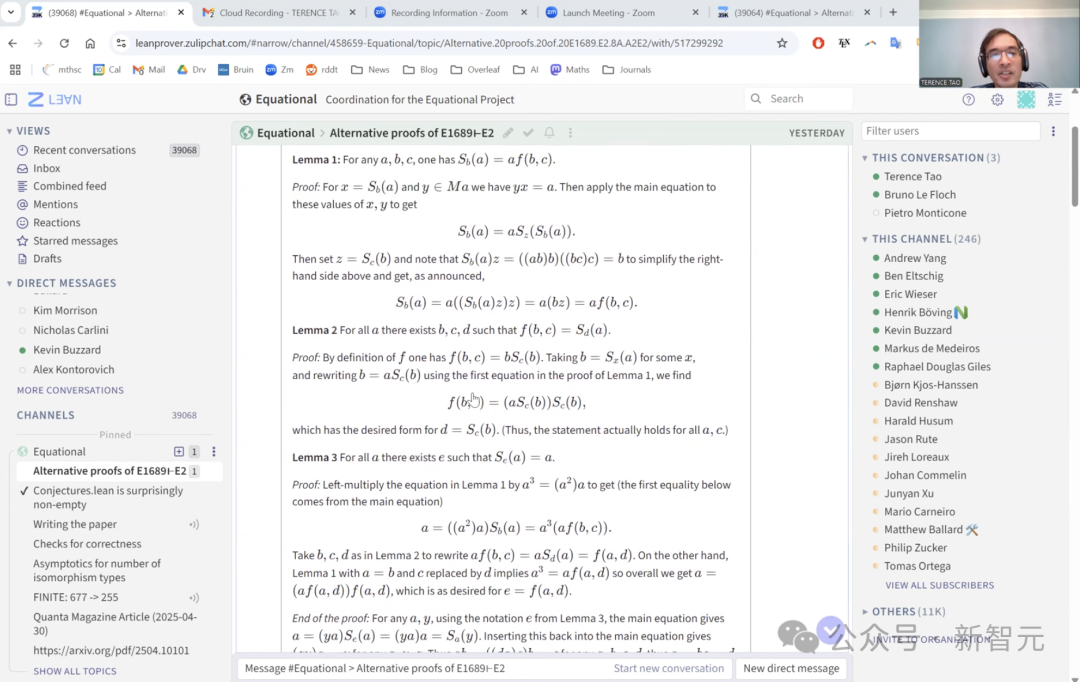Switch to the (39064) #Equational tab
Image resolution: width=1080 pixels, height=682 pixels.
tap(793, 12)
